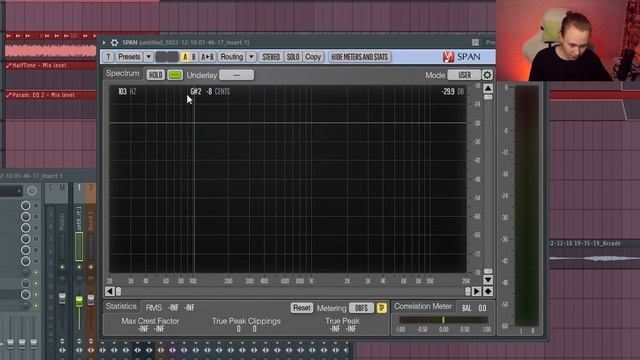Open the detached window icon in SPAN title bar
Image resolution: width=640 pixels, height=360 pixels.
476,42
